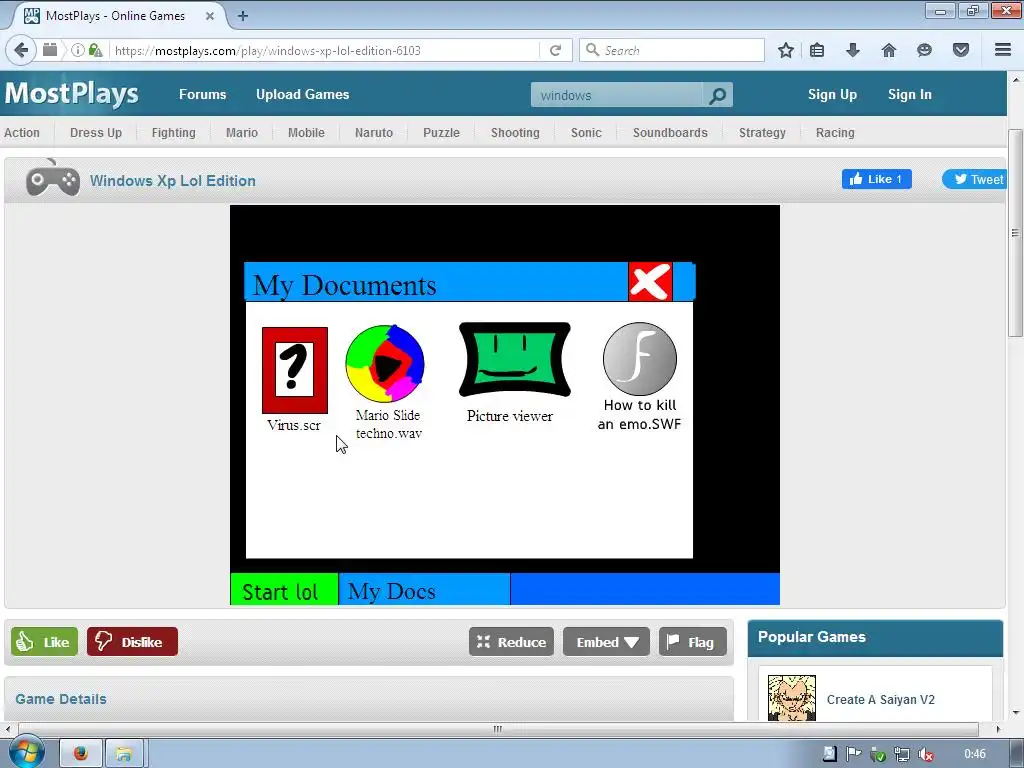Launch the Picture viewer icon
This screenshot has width=1024, height=768.
coord(515,359)
